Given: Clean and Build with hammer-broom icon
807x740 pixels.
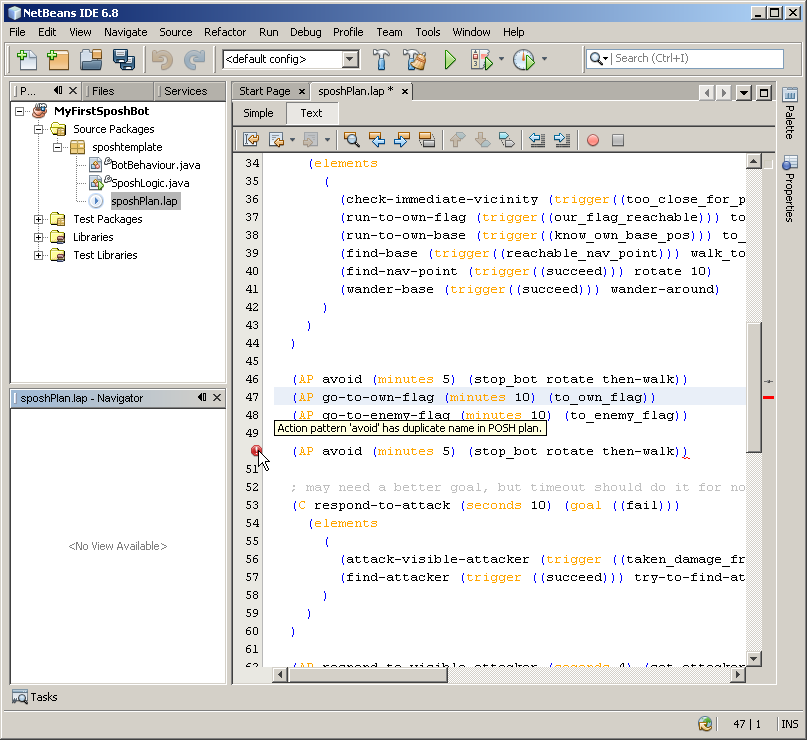Looking at the screenshot, I should (415, 60).
